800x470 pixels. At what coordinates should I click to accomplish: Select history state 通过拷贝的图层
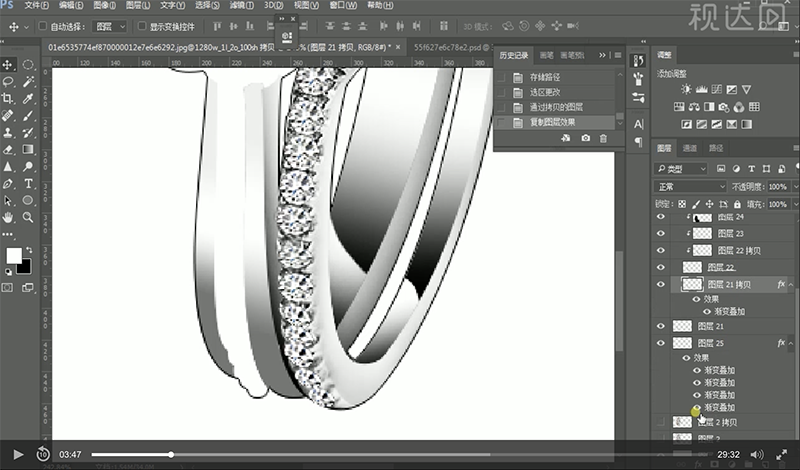click(x=557, y=107)
